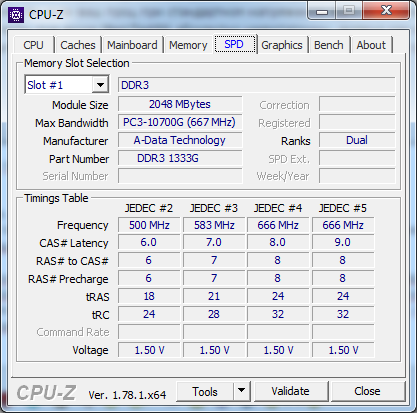417x413 pixels.
Task: Click the Manufacturer A-Data Technology field
Action: (x=180, y=140)
